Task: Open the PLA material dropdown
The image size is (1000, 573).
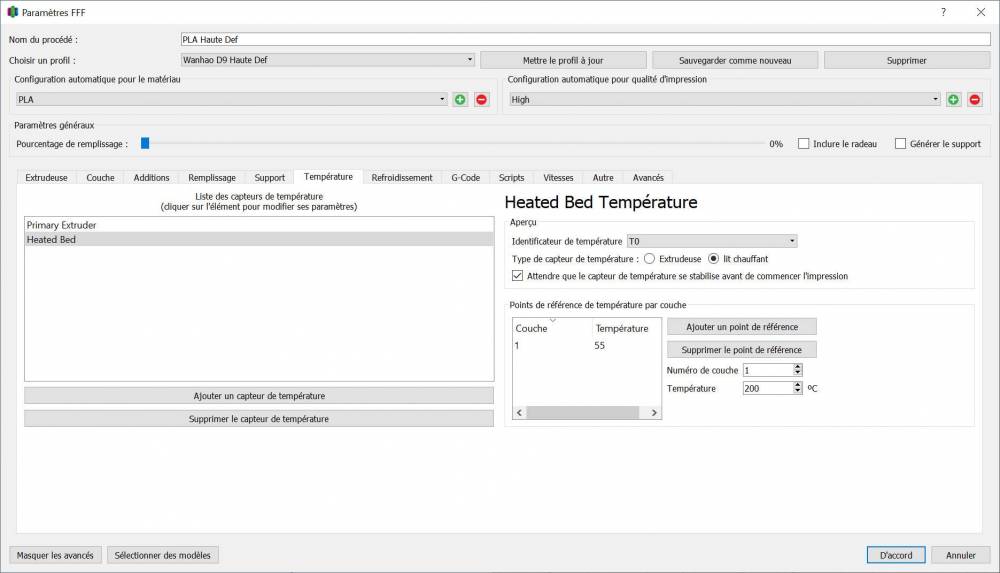Action: [232, 100]
